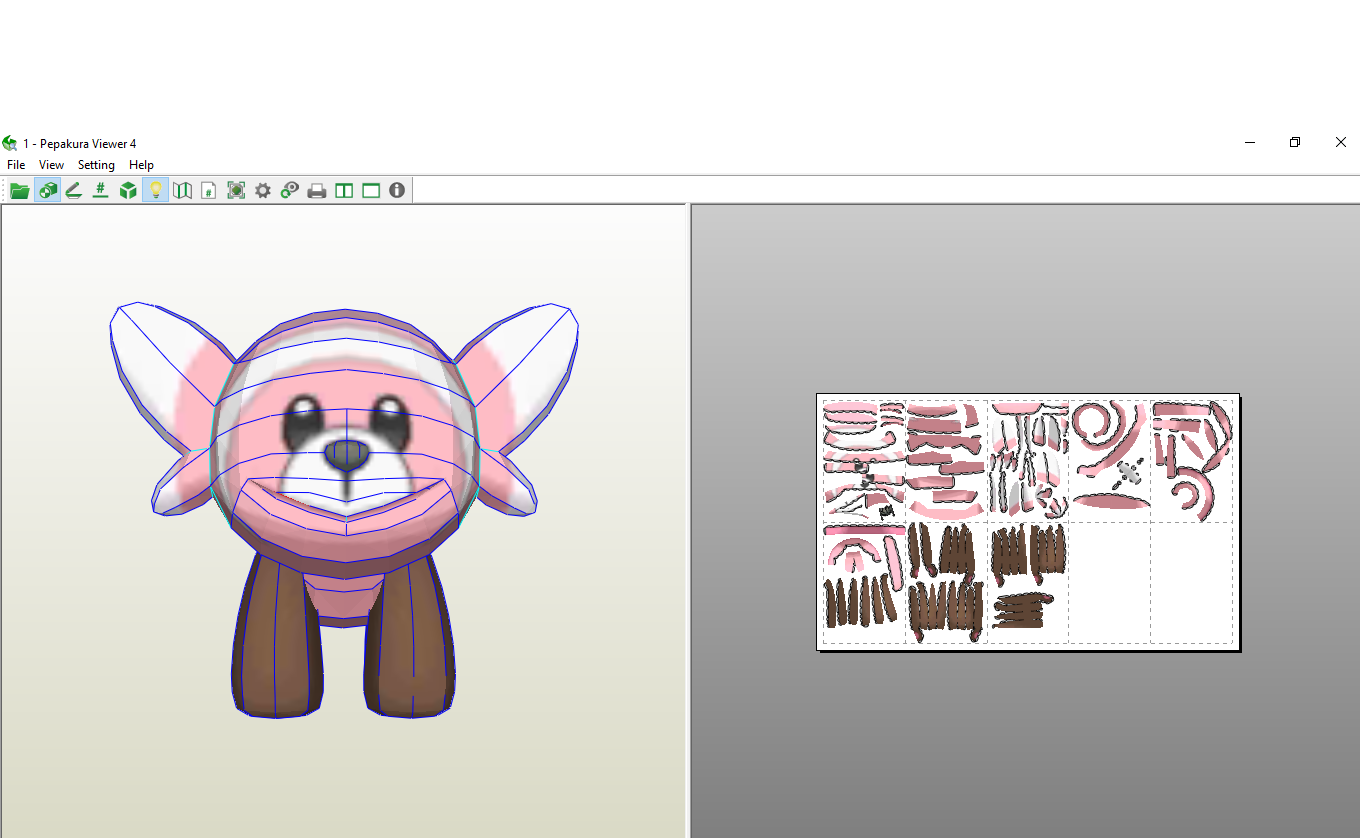Switch to the single-pane window icon
The width and height of the screenshot is (1360, 838).
(x=371, y=190)
